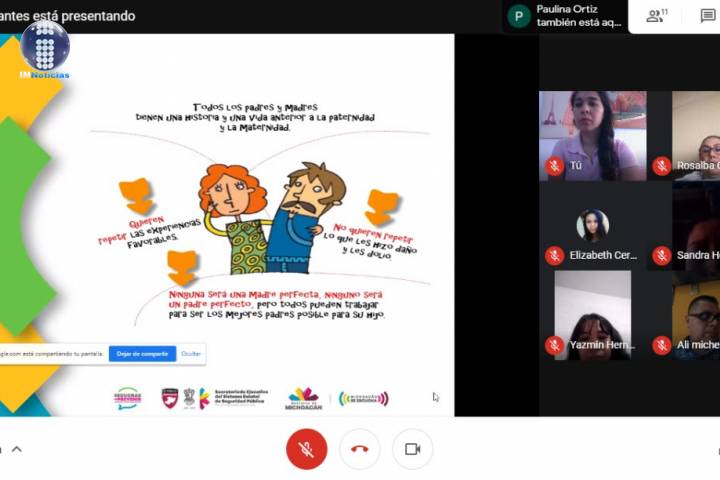The width and height of the screenshot is (720, 480).
Task: Open the participants list showing 11 people
Action: pos(656,16)
